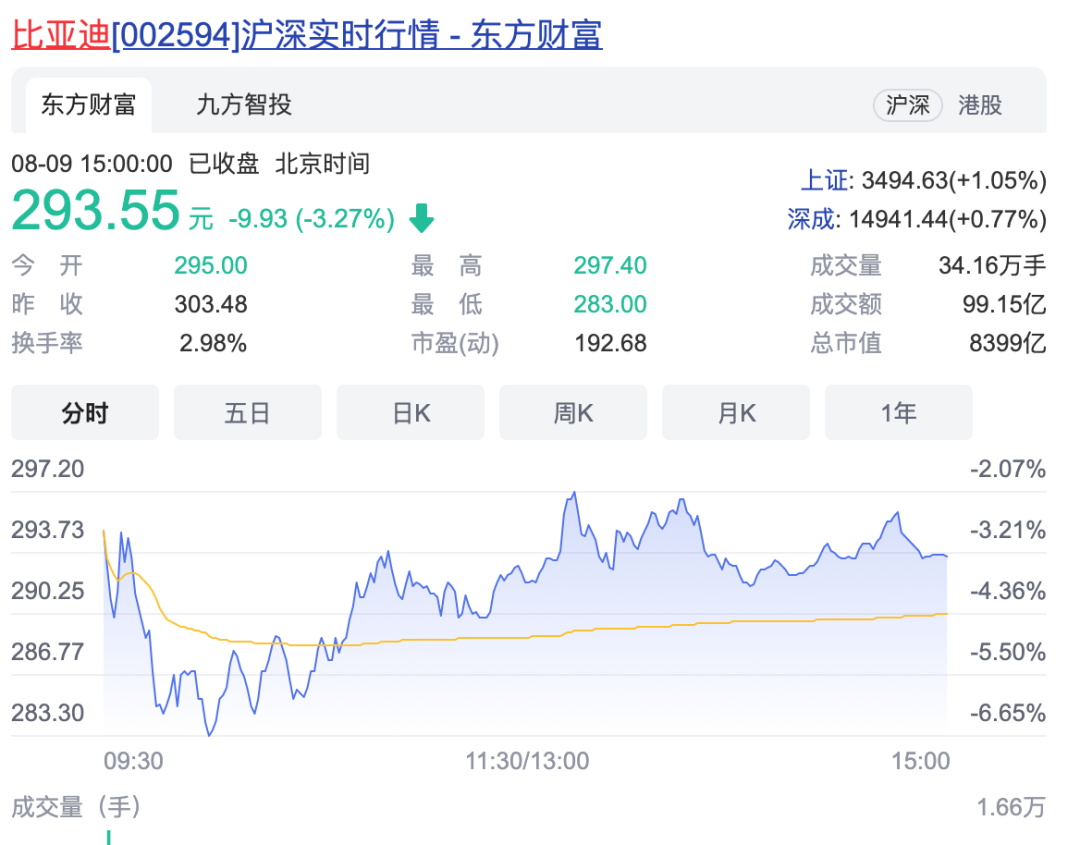Screen dimensions: 1080x845
Task: Click the 15:00 time axis label
Action: [x=921, y=761]
